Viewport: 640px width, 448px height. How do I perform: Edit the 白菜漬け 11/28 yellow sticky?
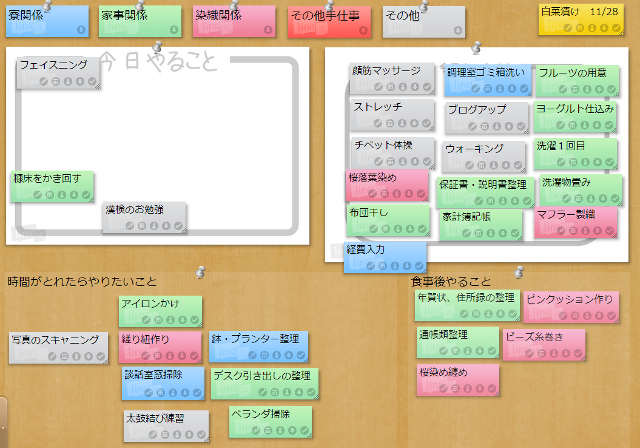click(x=568, y=28)
